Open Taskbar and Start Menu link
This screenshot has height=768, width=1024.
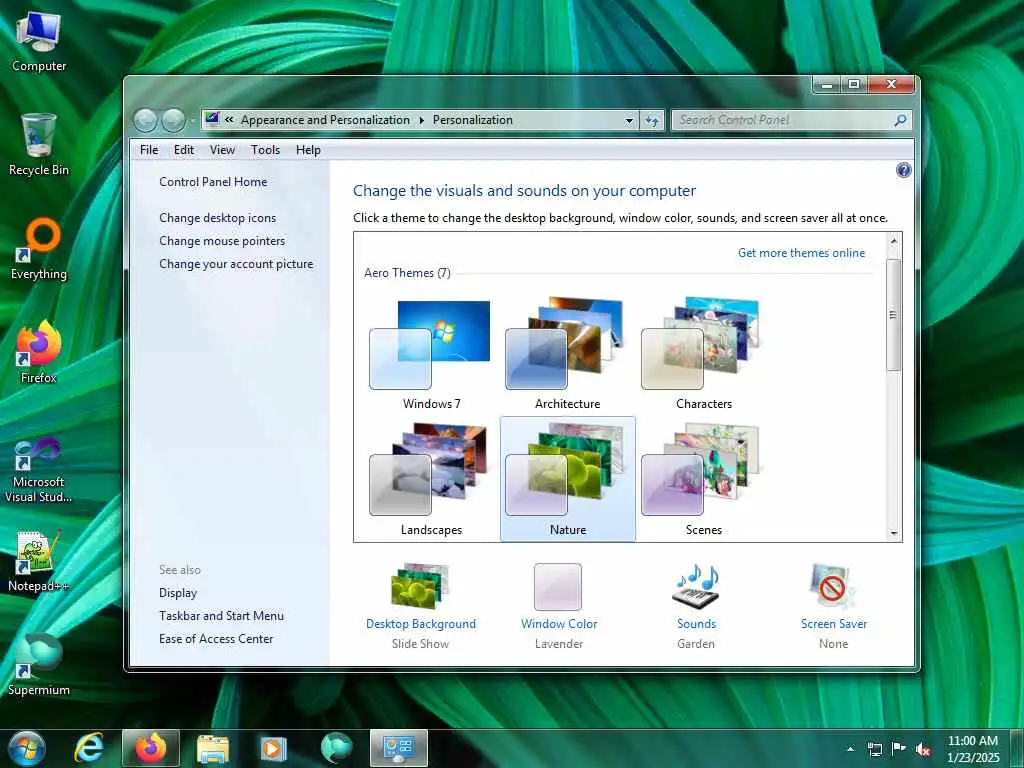(x=221, y=616)
